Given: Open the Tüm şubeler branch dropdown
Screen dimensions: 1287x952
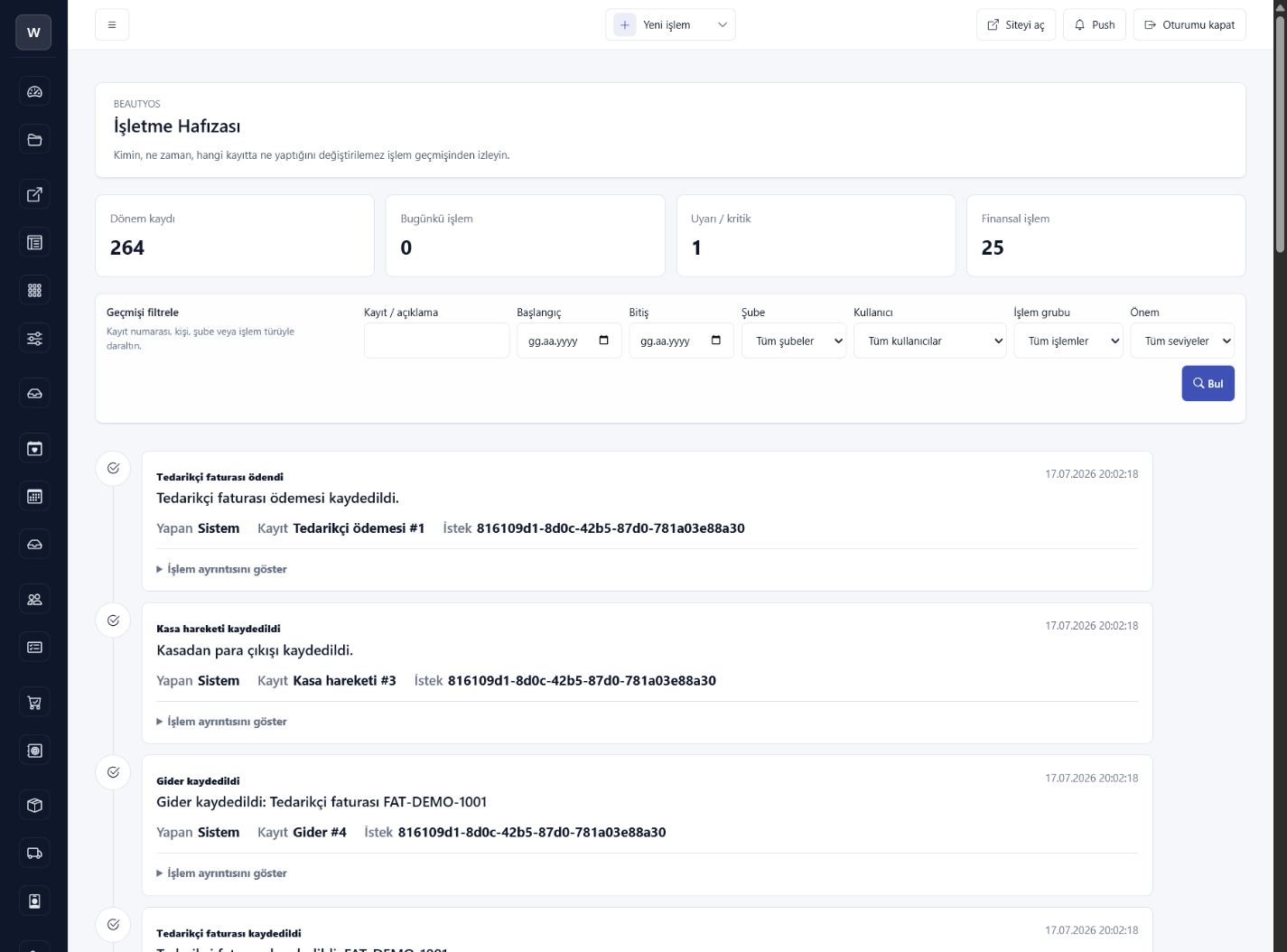Looking at the screenshot, I should click(794, 341).
